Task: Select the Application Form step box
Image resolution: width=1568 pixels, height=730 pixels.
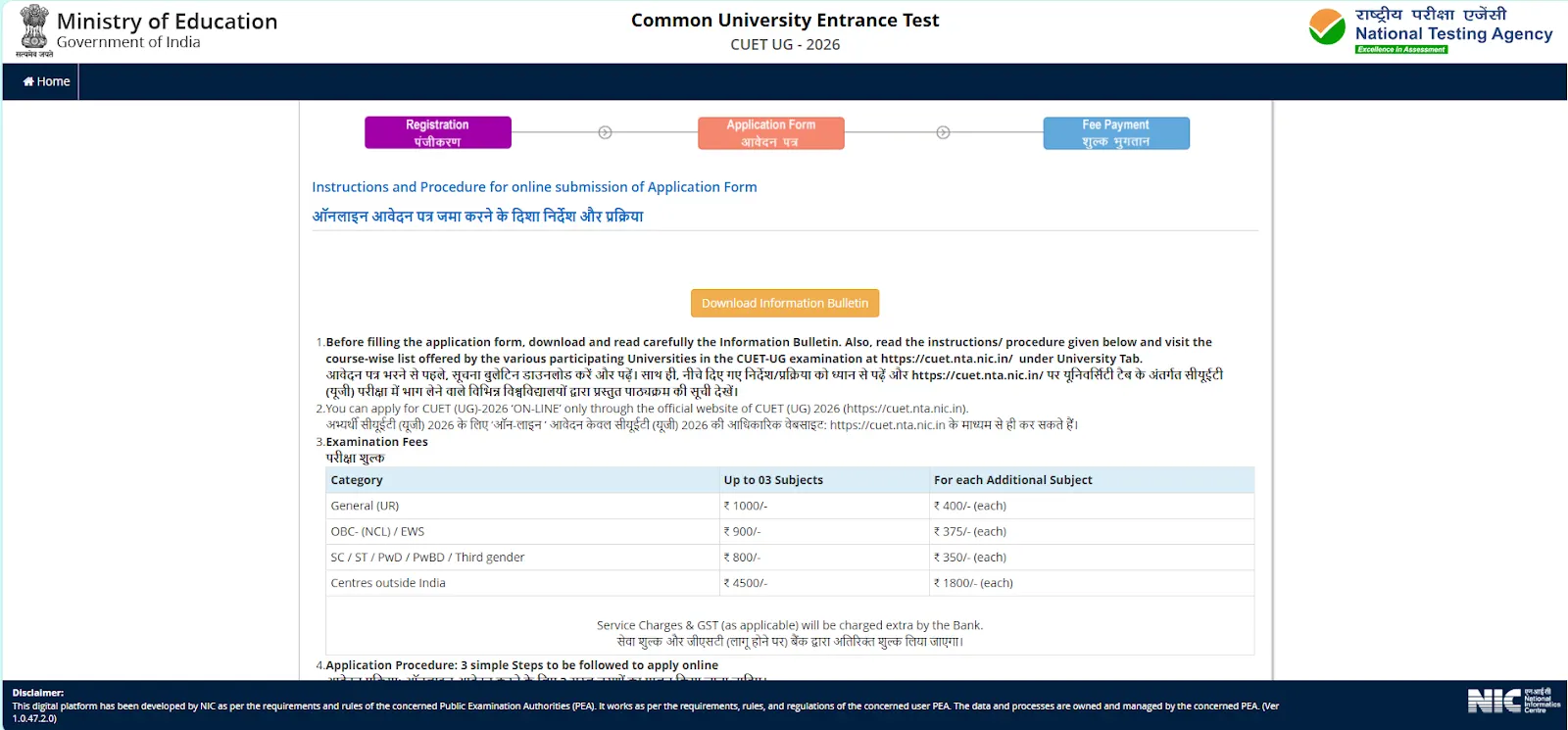Action: pyautogui.click(x=771, y=132)
